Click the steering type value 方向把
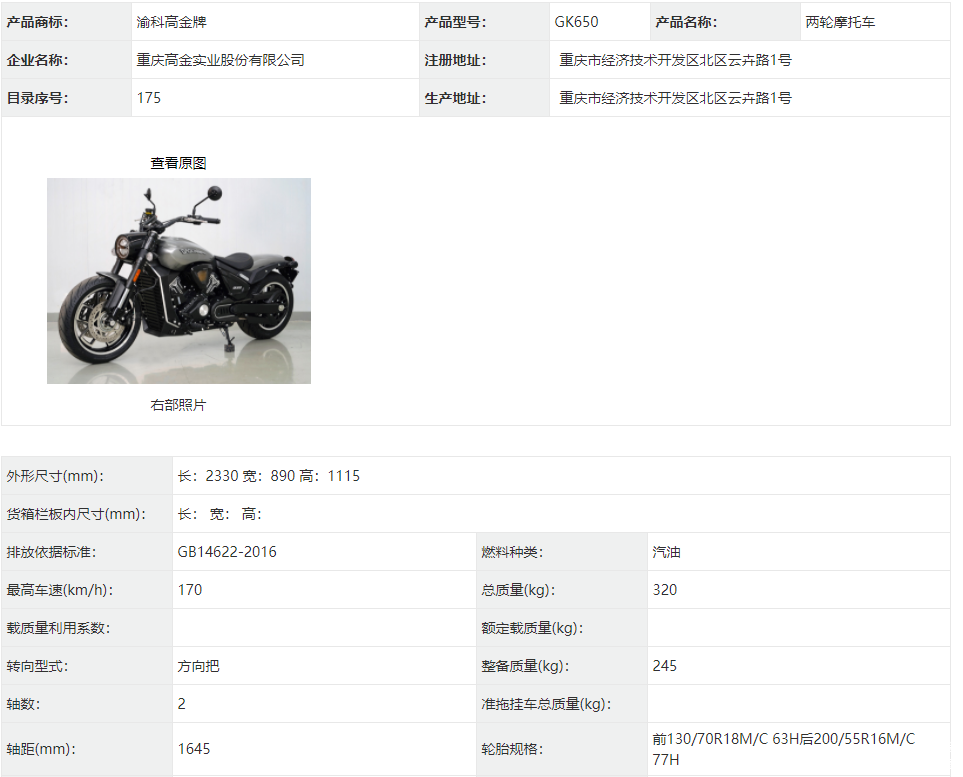The image size is (963, 777). (x=198, y=666)
